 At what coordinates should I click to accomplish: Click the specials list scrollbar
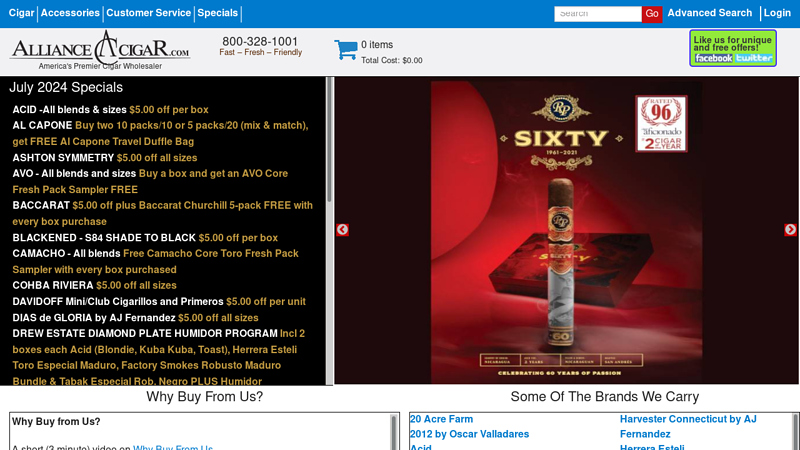coord(329,140)
